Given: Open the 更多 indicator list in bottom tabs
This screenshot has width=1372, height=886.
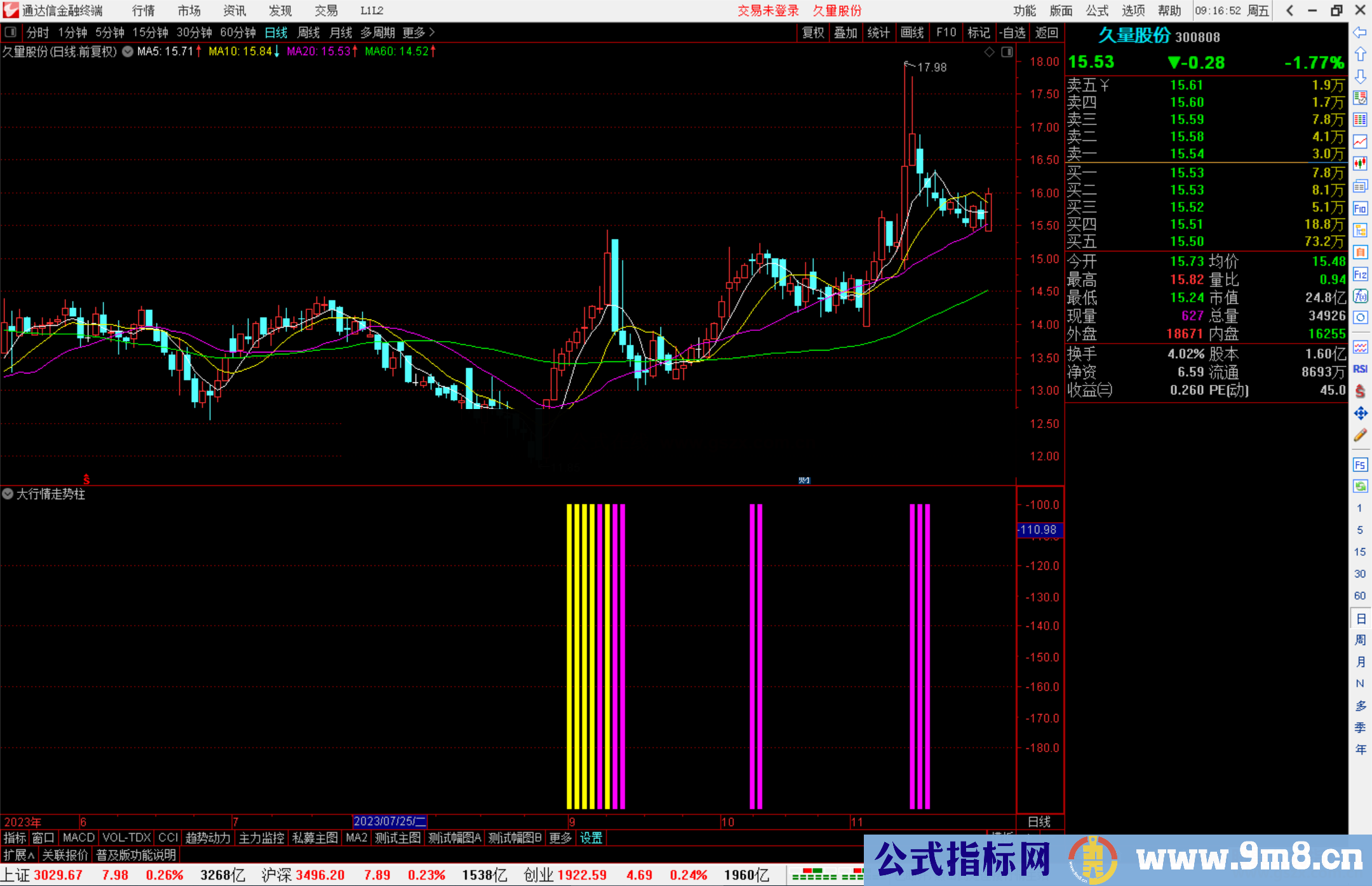Looking at the screenshot, I should pos(560,838).
